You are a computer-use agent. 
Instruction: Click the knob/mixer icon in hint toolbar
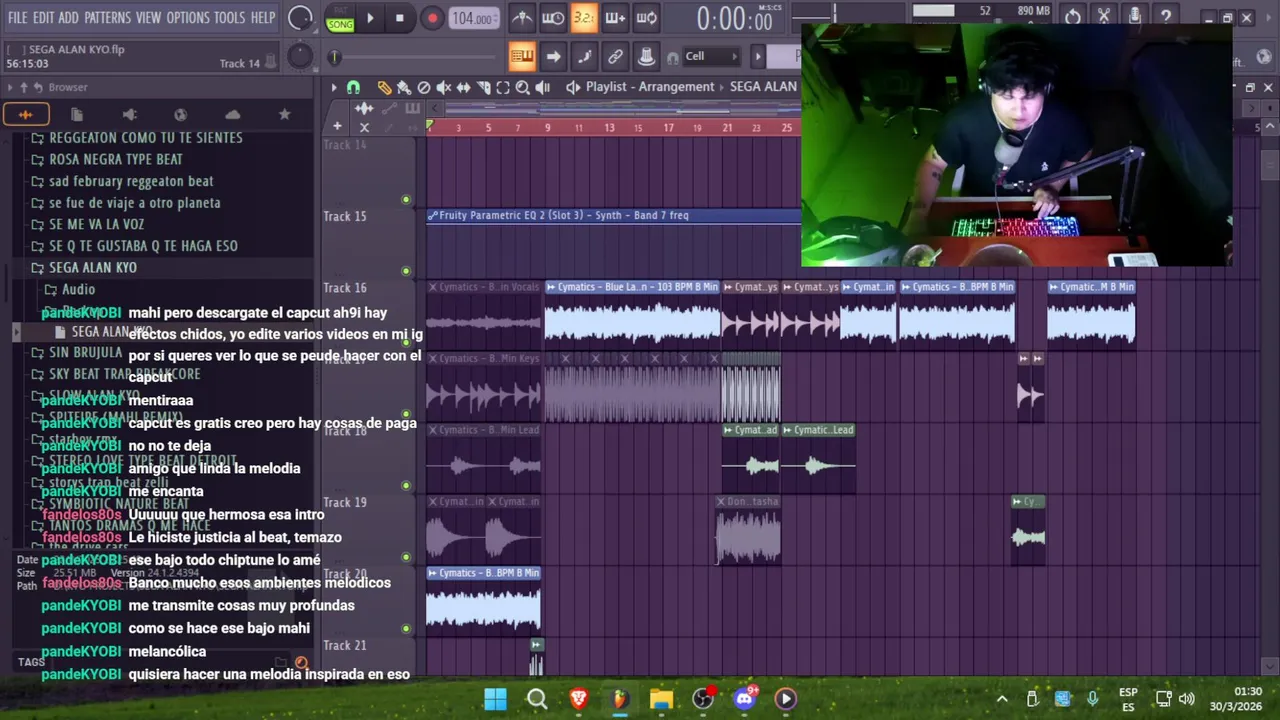[646, 56]
